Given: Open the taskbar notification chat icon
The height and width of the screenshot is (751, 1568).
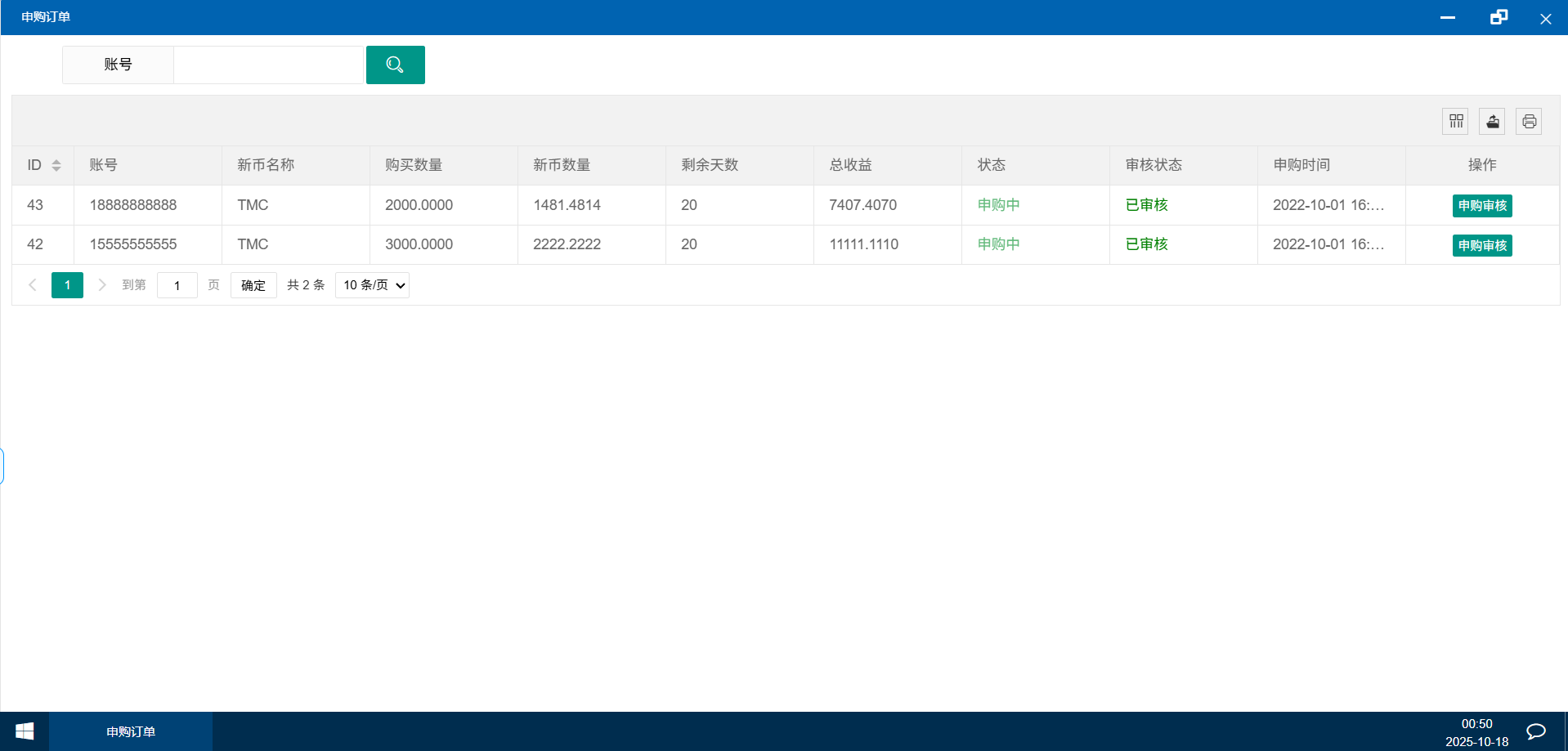Looking at the screenshot, I should point(1536,731).
